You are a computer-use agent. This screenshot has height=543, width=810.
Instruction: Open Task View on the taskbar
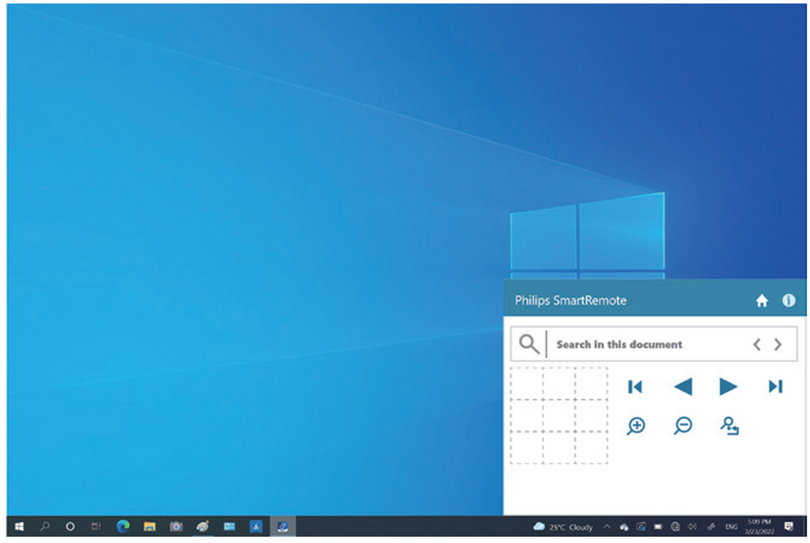pos(96,526)
